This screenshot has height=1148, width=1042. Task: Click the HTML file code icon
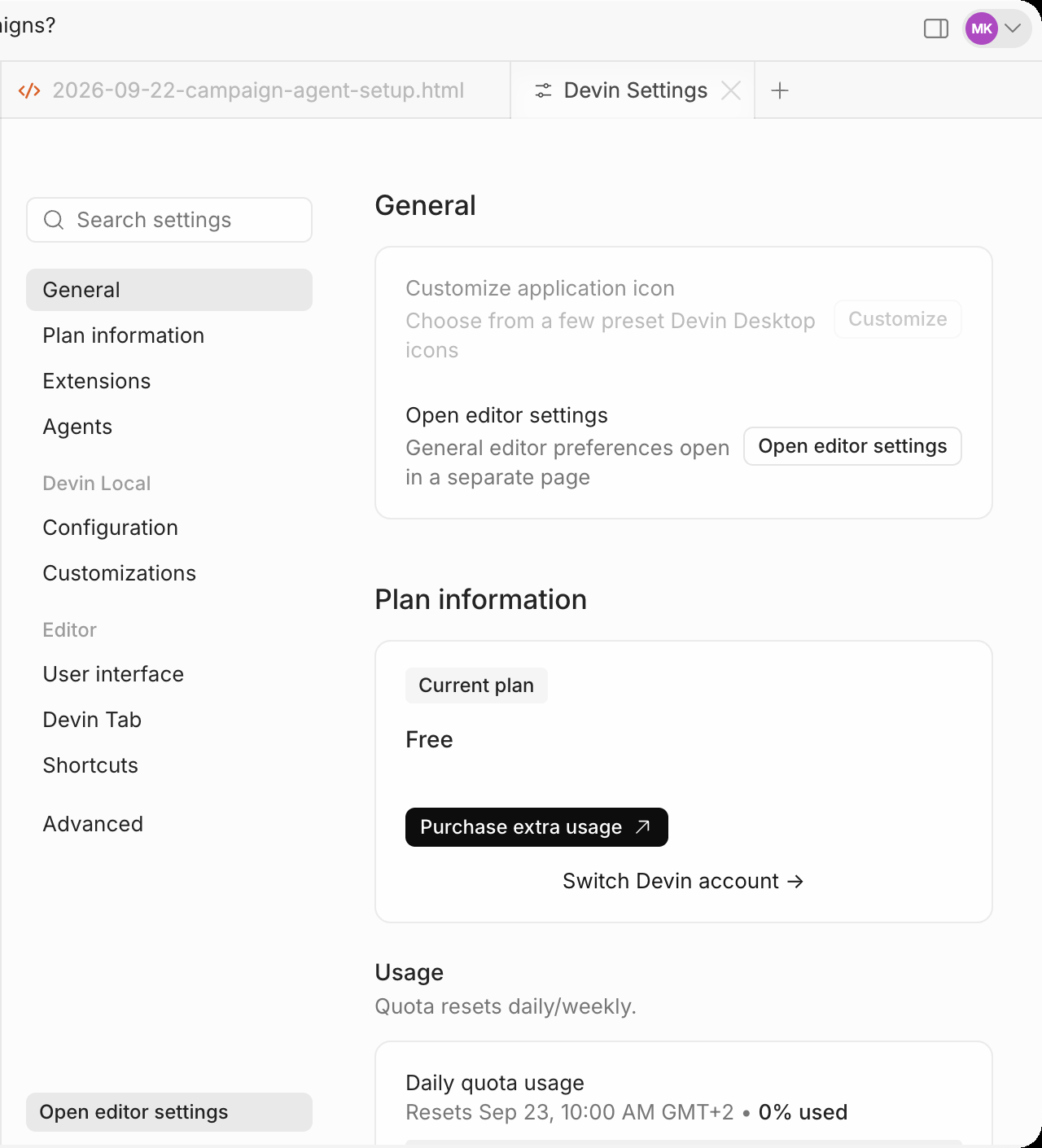pos(29,90)
